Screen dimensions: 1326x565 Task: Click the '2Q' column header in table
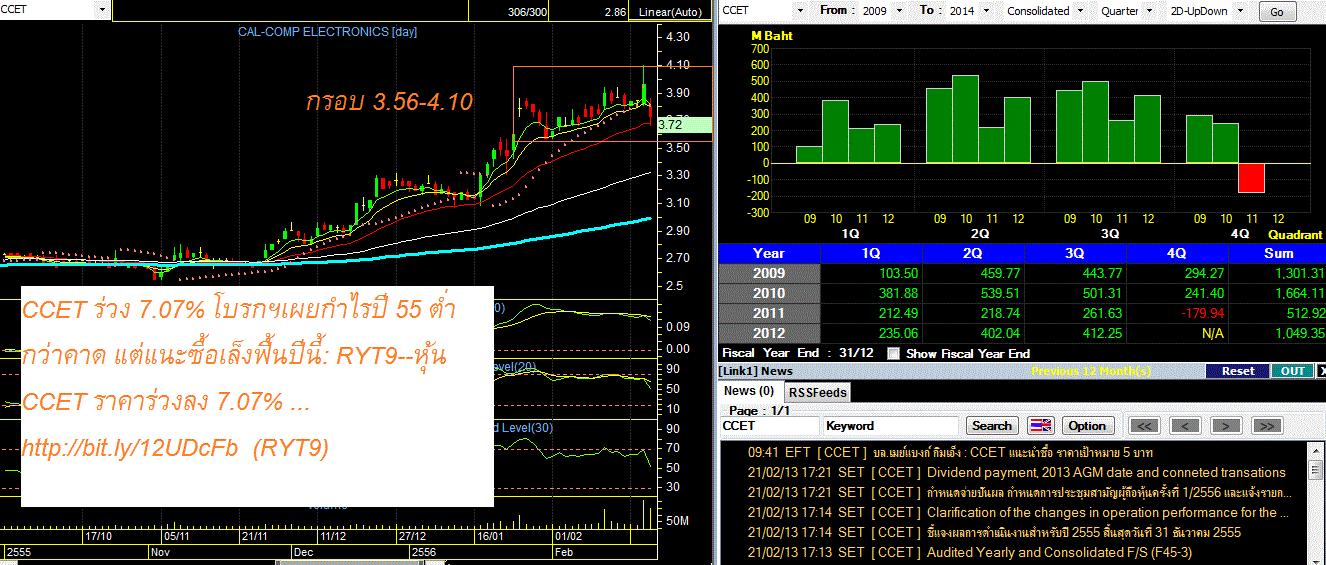click(972, 253)
